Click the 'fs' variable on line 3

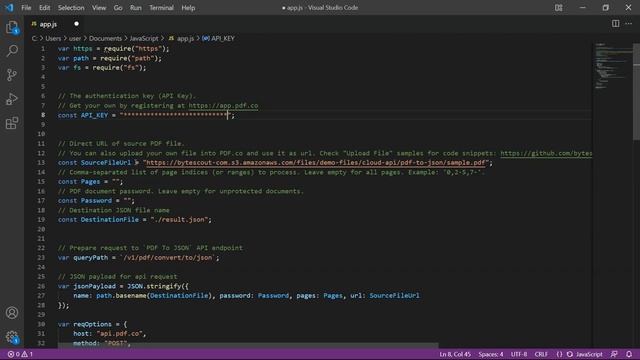(77, 68)
